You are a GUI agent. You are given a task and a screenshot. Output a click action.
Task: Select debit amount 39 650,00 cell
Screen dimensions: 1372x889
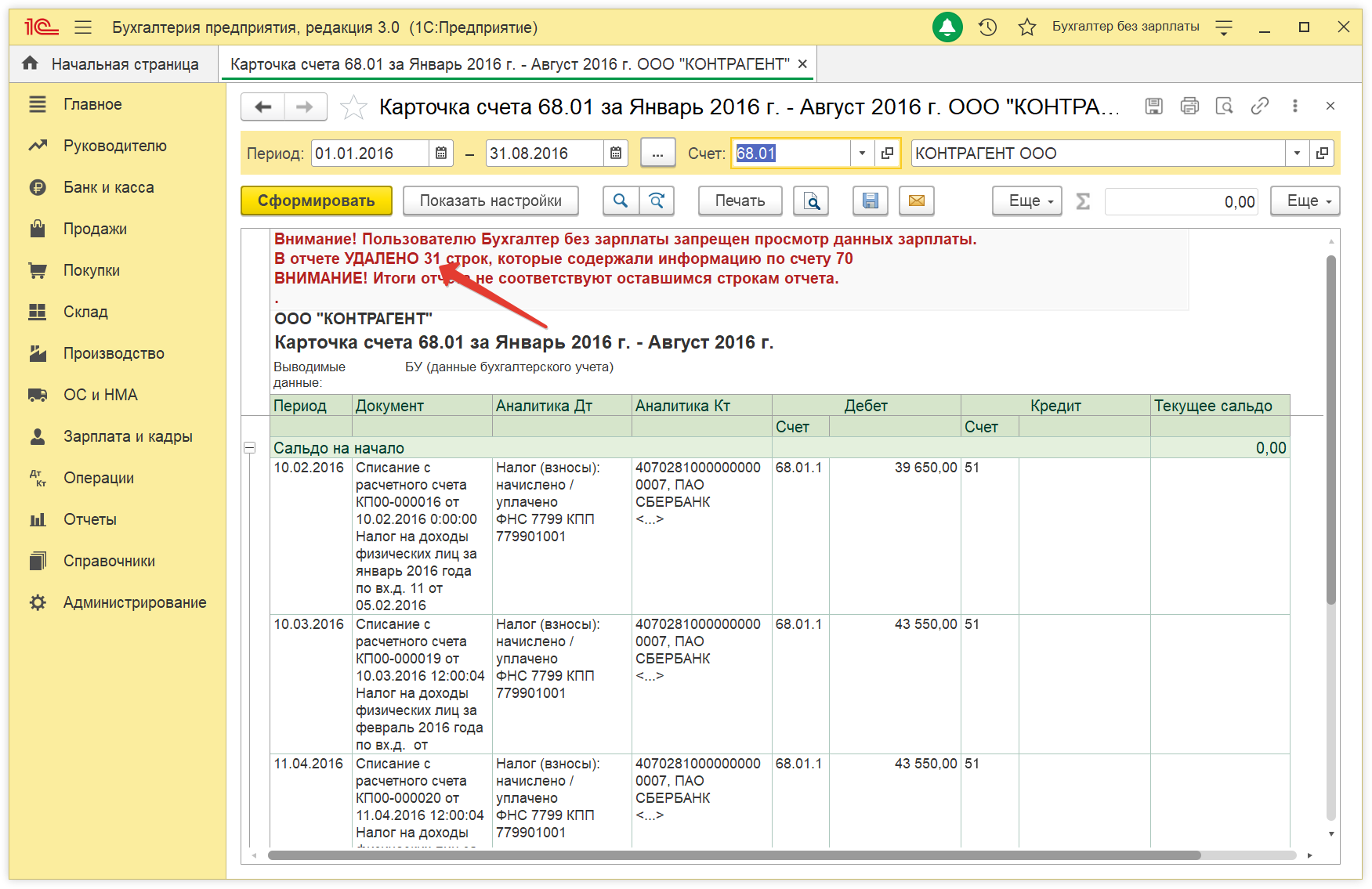[895, 536]
